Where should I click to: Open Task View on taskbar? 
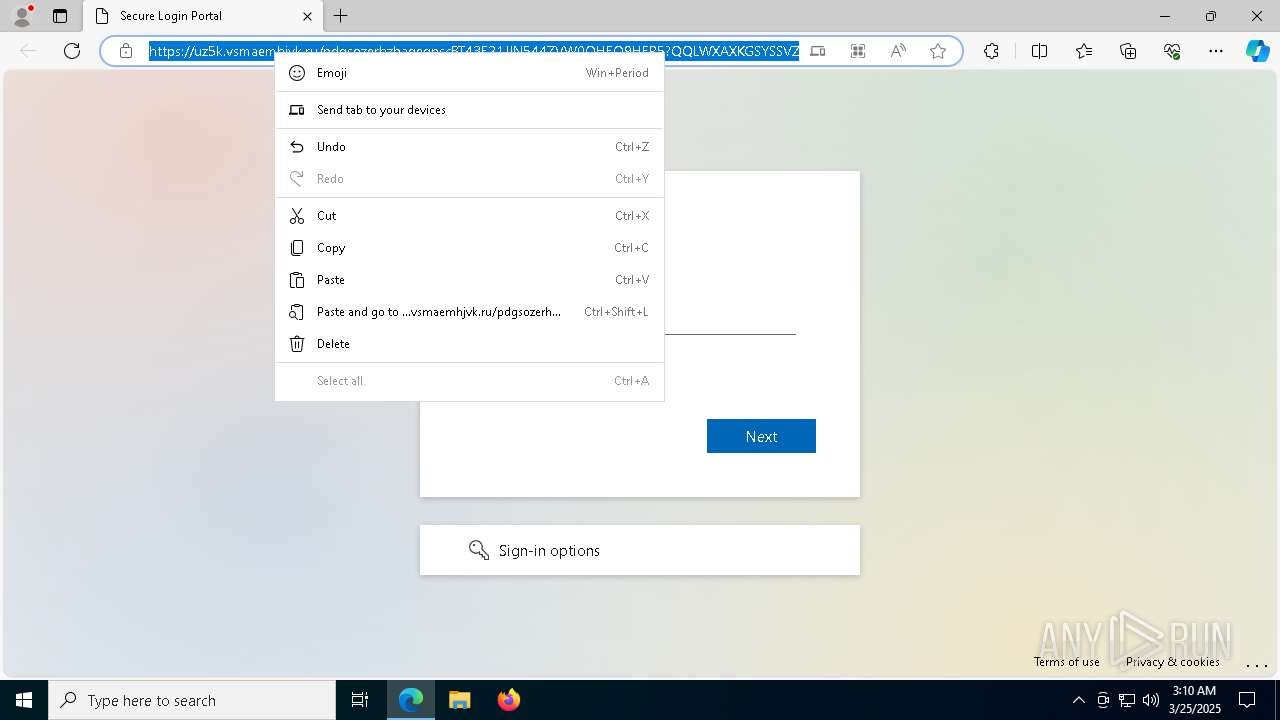[360, 700]
